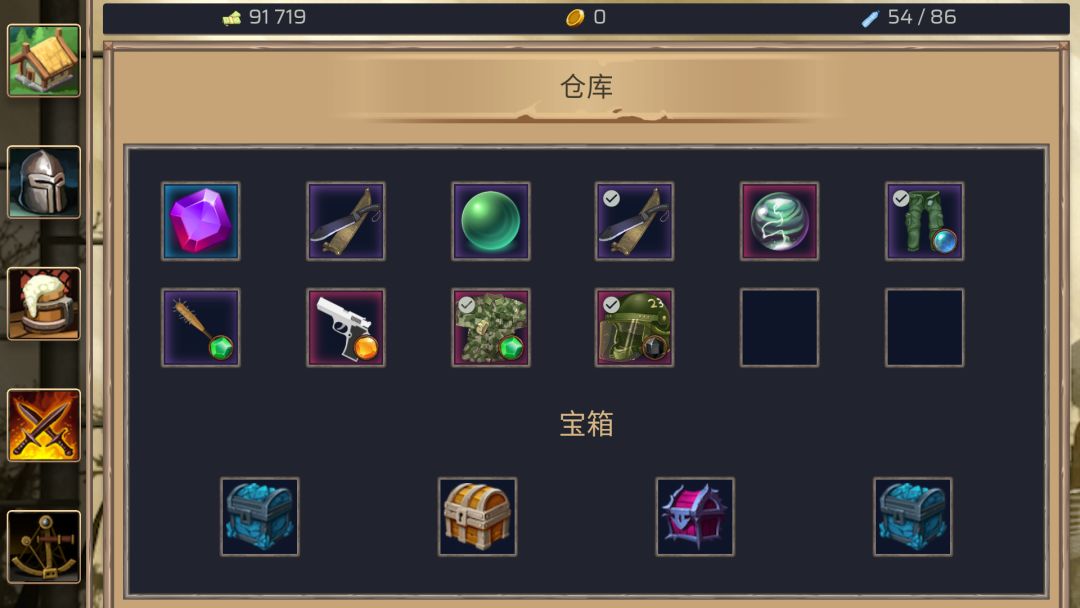
Task: Open the beer mug tavern icon
Action: tap(43, 304)
